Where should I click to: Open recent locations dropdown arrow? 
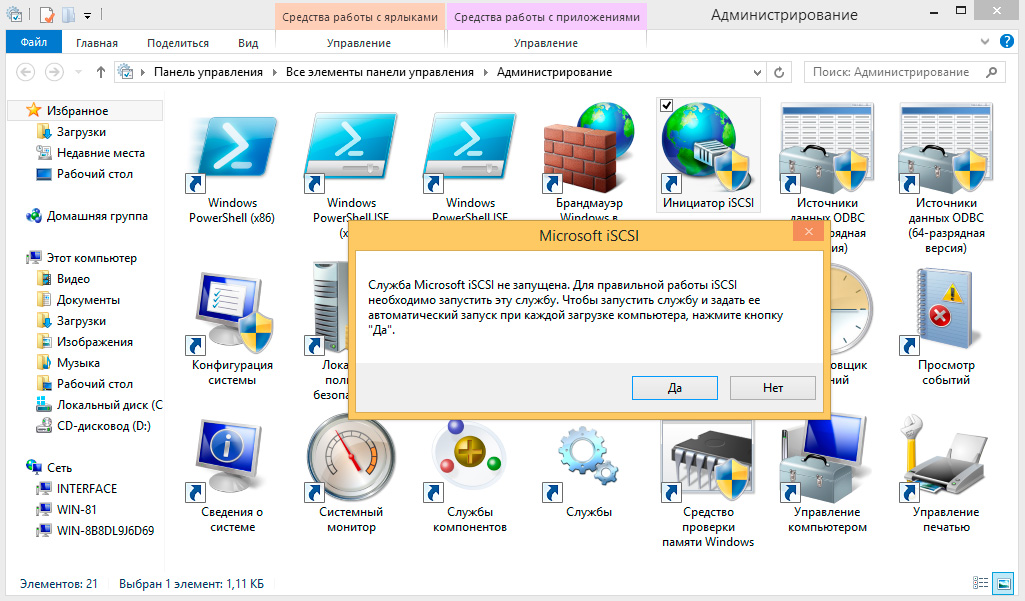tap(78, 72)
